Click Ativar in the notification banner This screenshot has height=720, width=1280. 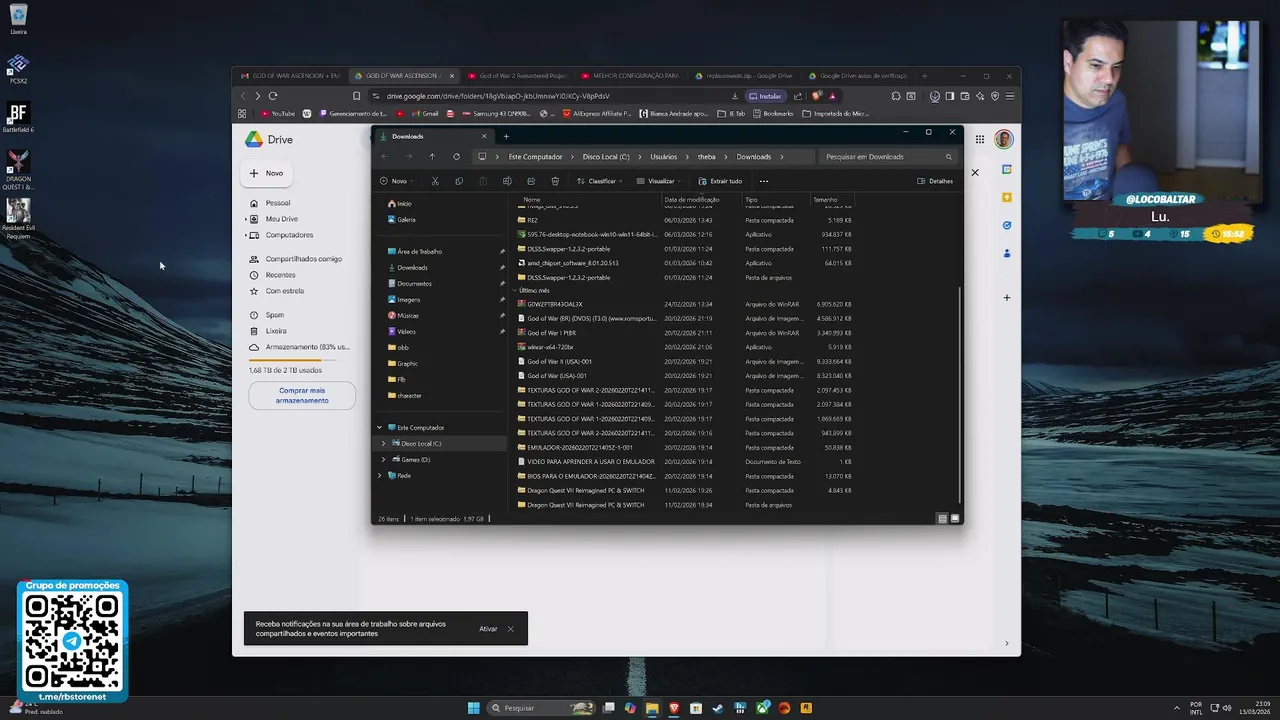(488, 629)
